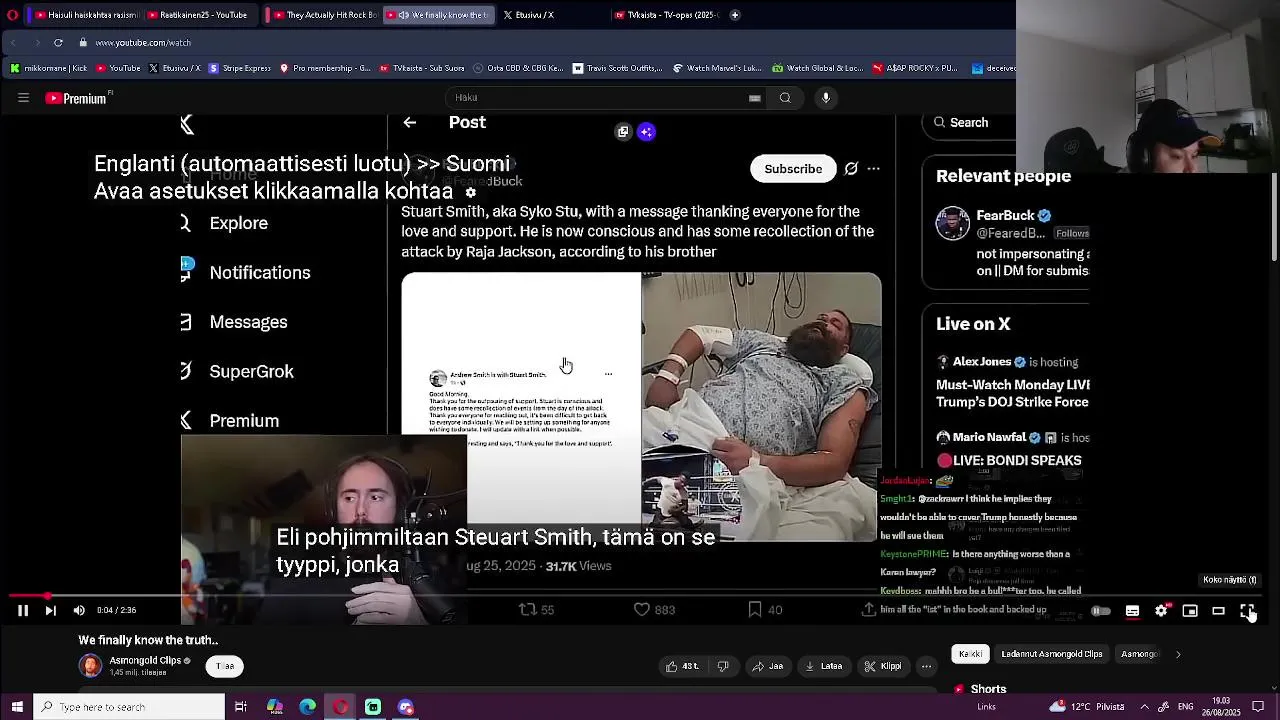Open Windows Start menu

click(x=16, y=707)
